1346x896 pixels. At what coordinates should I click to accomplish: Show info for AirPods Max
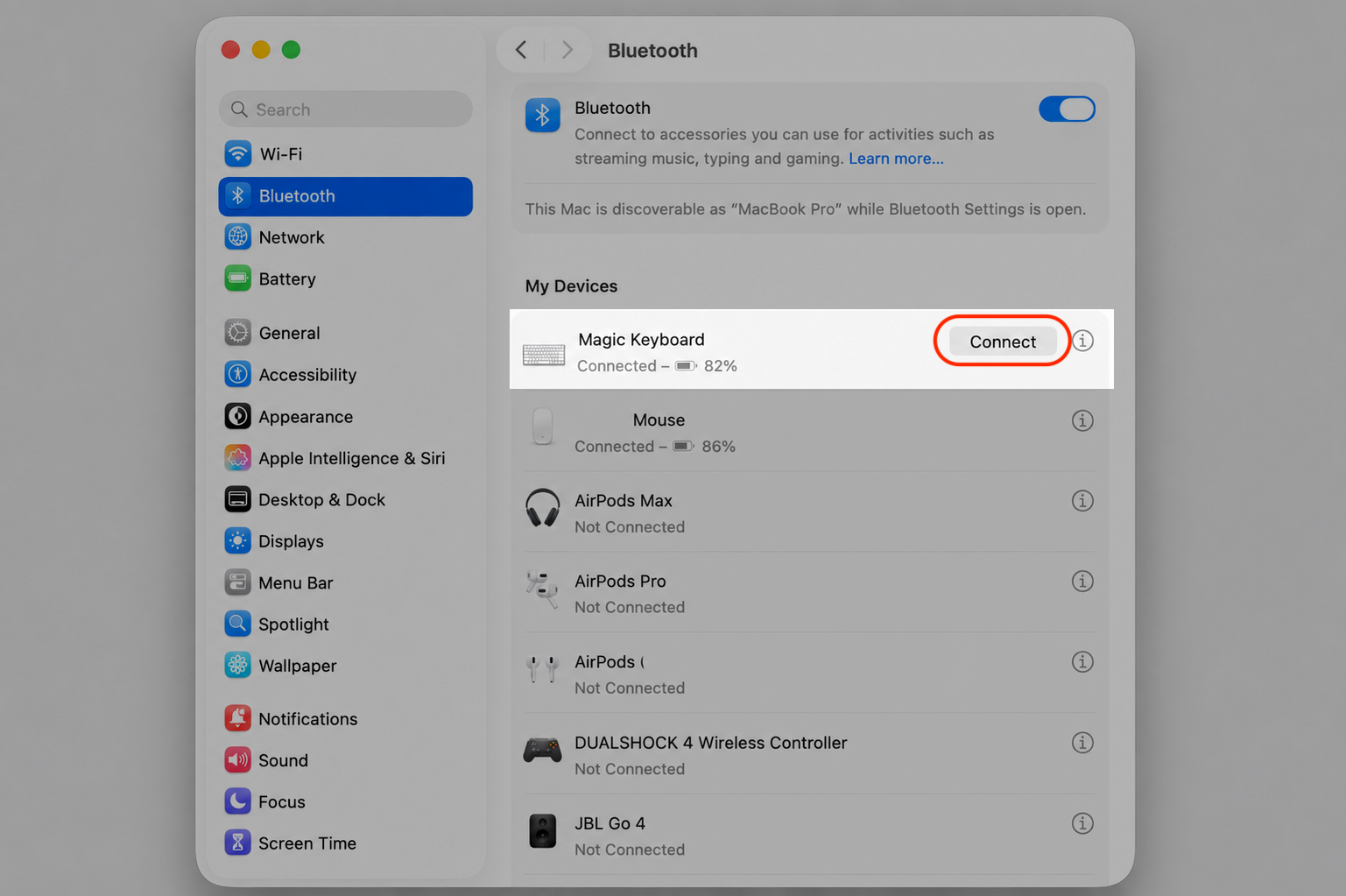[x=1082, y=501]
